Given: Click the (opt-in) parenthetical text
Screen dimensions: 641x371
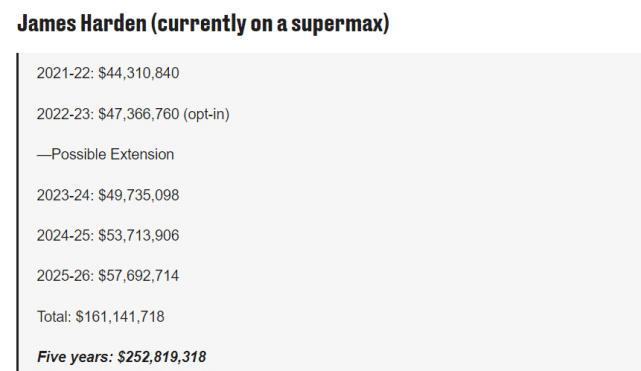Looking at the screenshot, I should point(206,114).
